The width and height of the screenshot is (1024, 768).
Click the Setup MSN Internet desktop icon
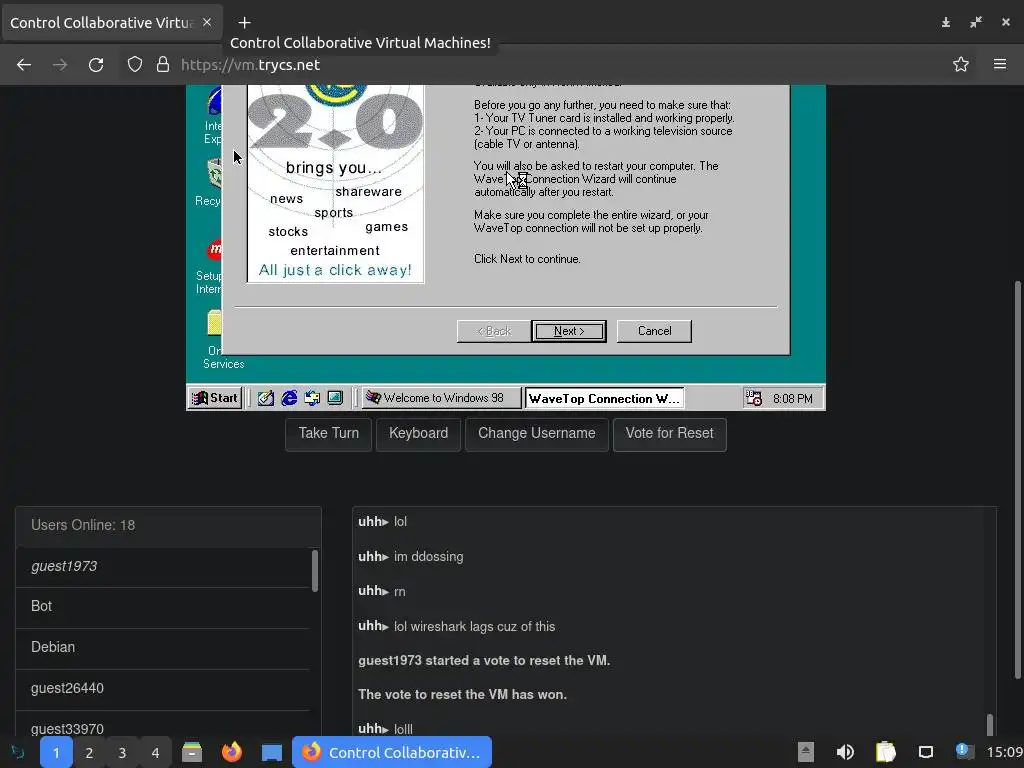pos(210,267)
